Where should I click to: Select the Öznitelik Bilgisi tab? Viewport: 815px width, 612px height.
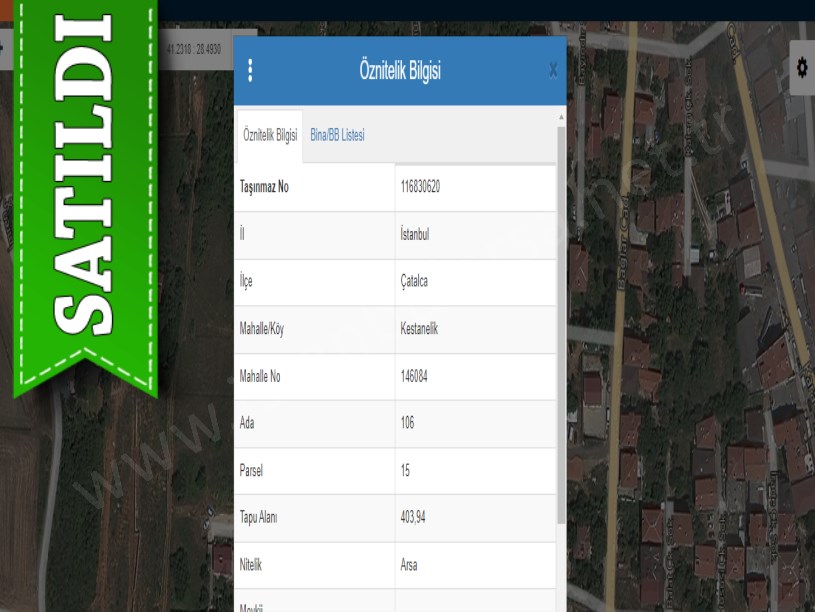pyautogui.click(x=270, y=135)
